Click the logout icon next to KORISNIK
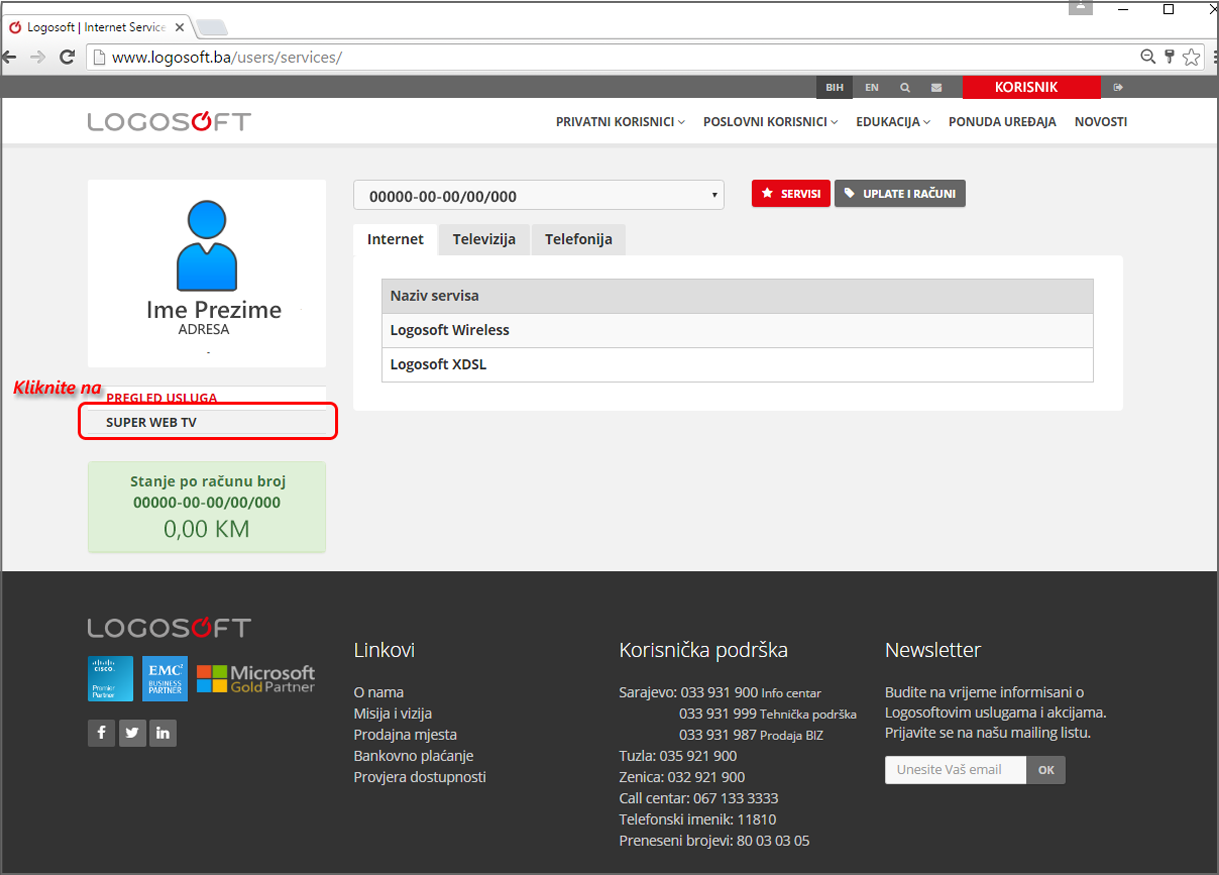 1118,88
